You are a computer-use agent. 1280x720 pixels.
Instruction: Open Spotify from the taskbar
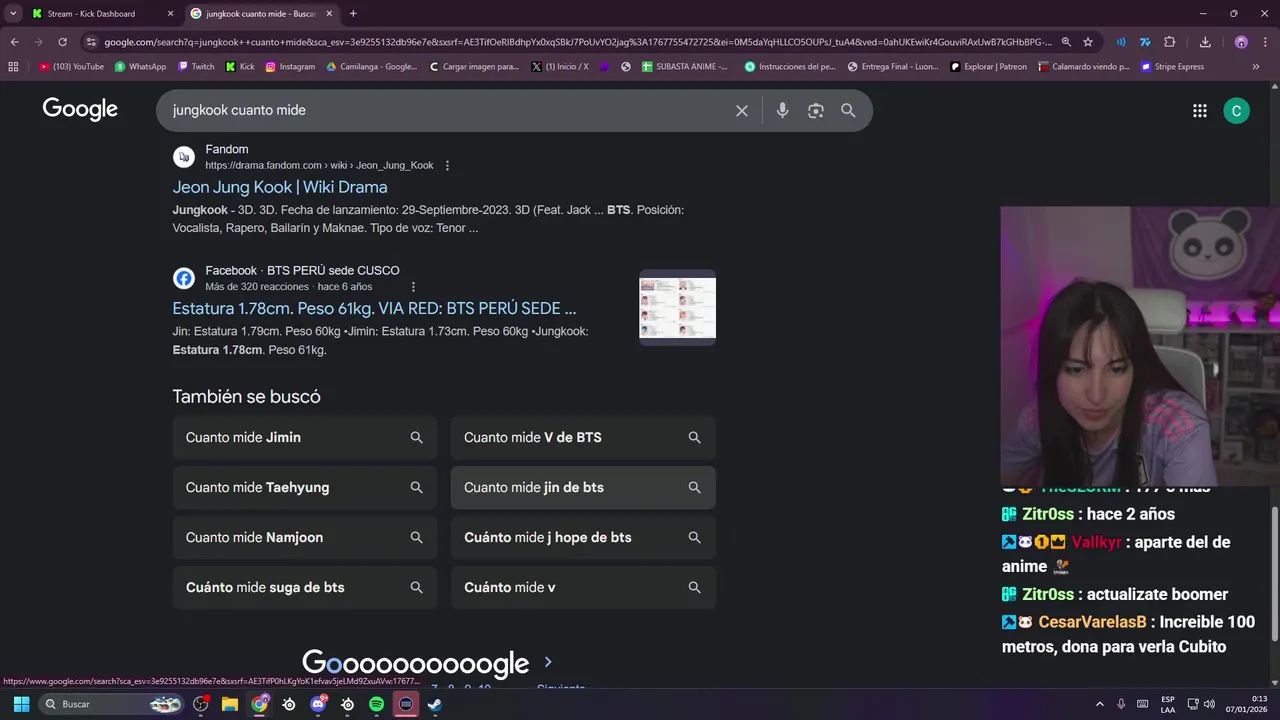tap(376, 704)
